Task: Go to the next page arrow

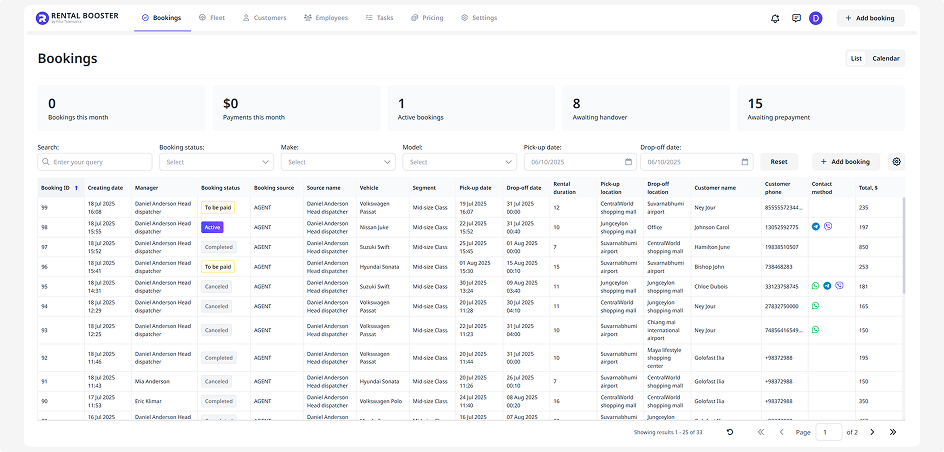Action: point(872,432)
